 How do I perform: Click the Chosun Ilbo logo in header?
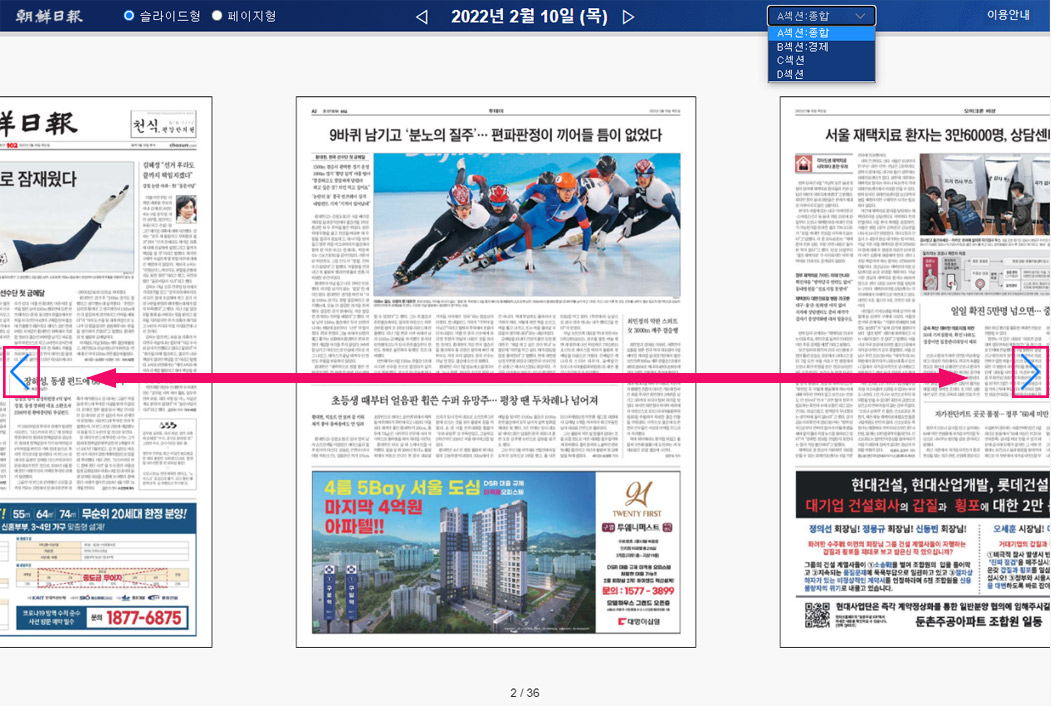[x=49, y=16]
